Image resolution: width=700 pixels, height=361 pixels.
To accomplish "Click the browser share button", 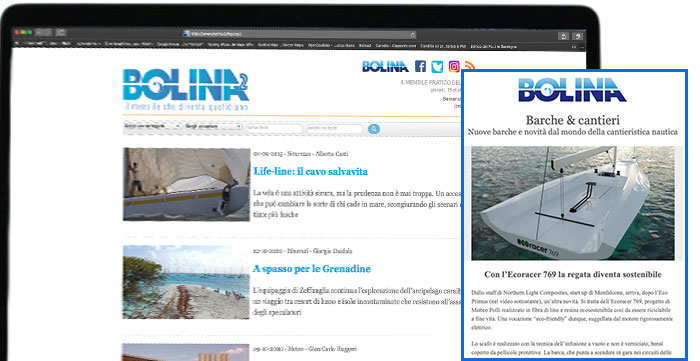I will [563, 36].
